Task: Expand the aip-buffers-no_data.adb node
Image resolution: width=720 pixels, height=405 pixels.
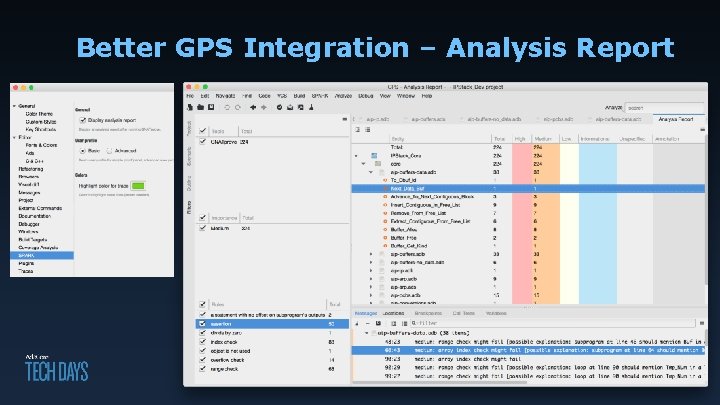Action: 371,262
